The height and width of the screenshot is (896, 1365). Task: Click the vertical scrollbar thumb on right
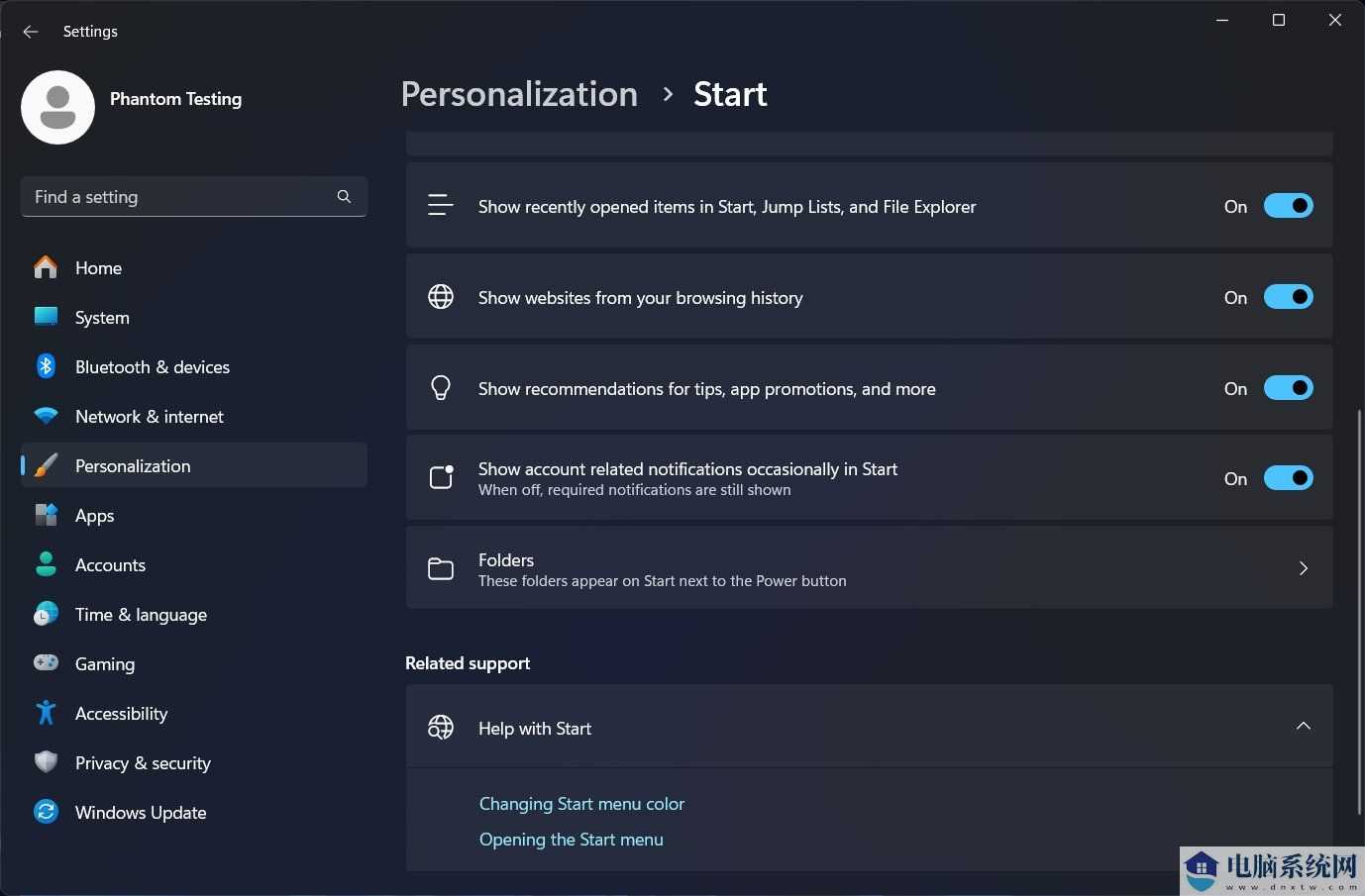(1359, 611)
